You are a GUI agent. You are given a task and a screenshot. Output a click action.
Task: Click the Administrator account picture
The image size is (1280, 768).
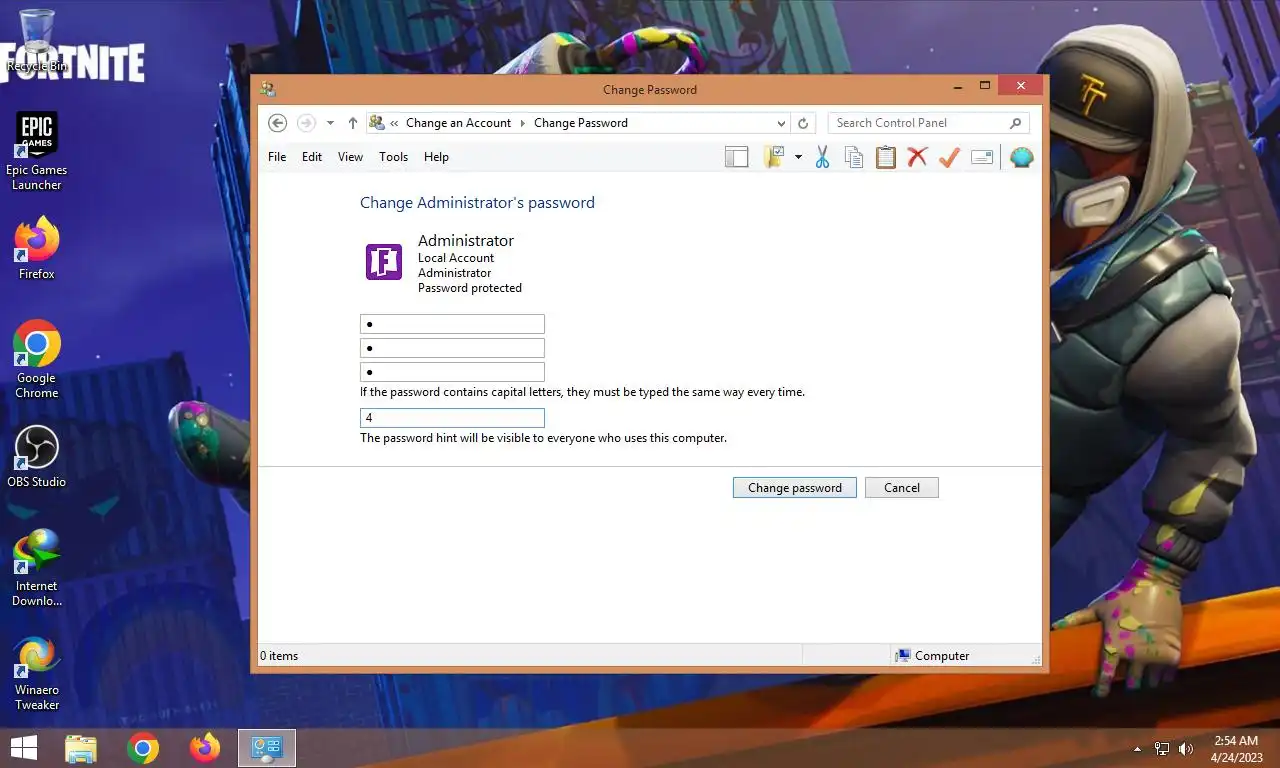tap(384, 262)
